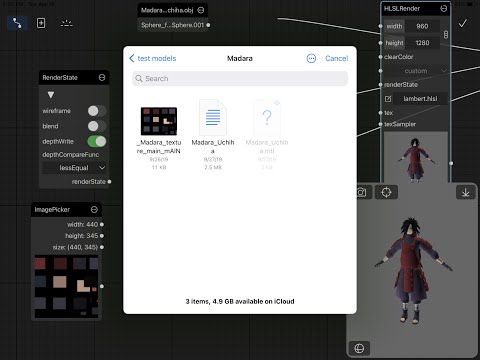The height and width of the screenshot is (360, 480).
Task: Click the width value 960 field
Action: pos(422,26)
